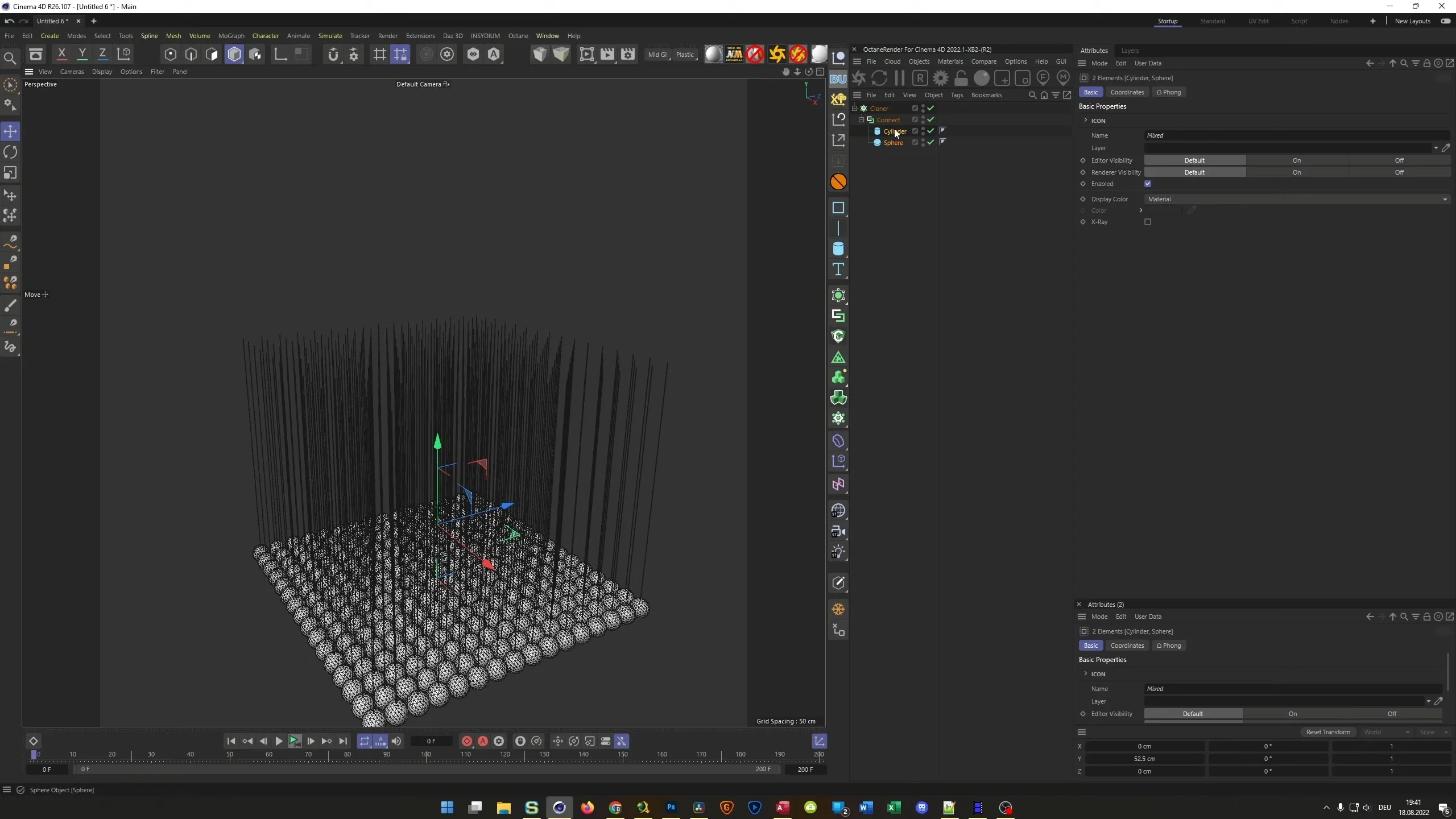Image resolution: width=1456 pixels, height=819 pixels.
Task: Toggle snapping with the magnet icon
Action: point(333,54)
